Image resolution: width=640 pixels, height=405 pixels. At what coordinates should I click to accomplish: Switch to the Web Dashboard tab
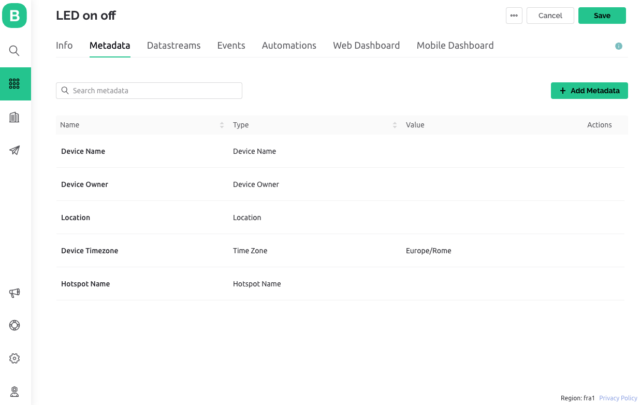366,46
